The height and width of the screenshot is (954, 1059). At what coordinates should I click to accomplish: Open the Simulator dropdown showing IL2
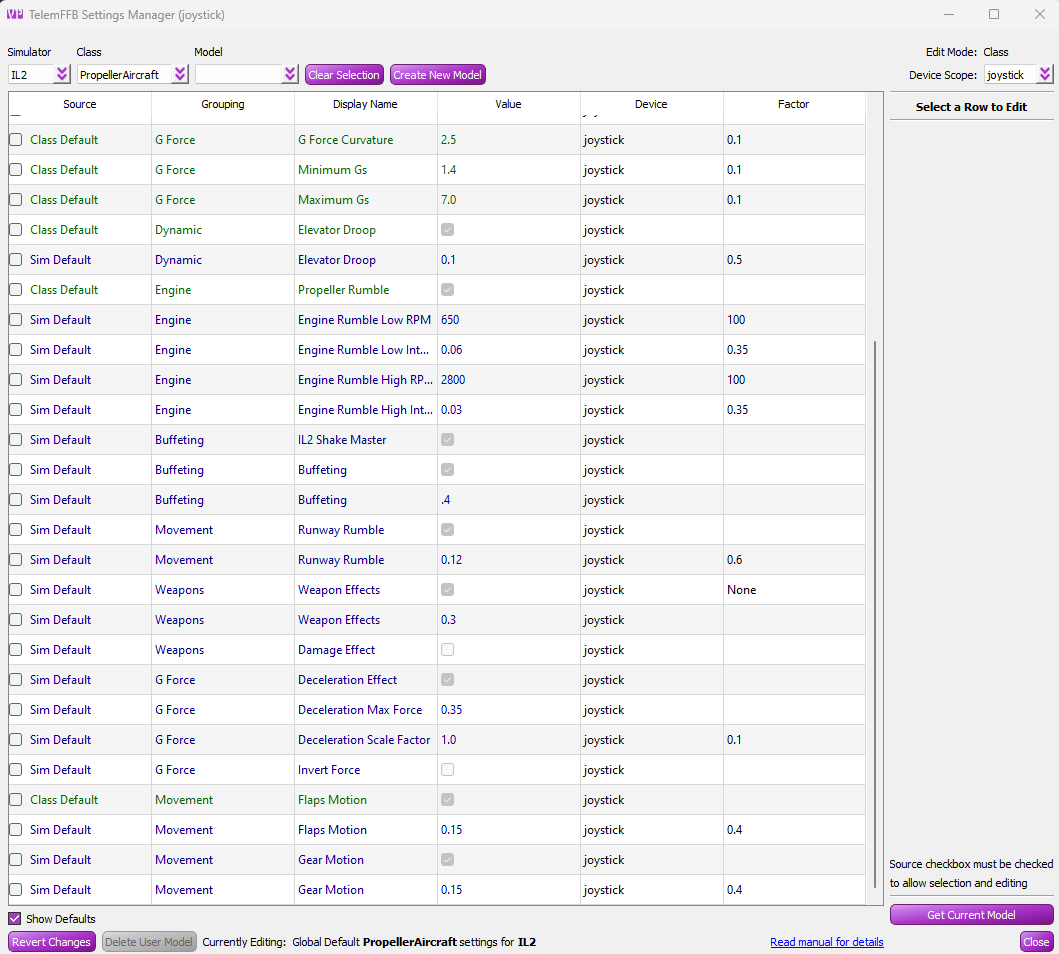[39, 74]
